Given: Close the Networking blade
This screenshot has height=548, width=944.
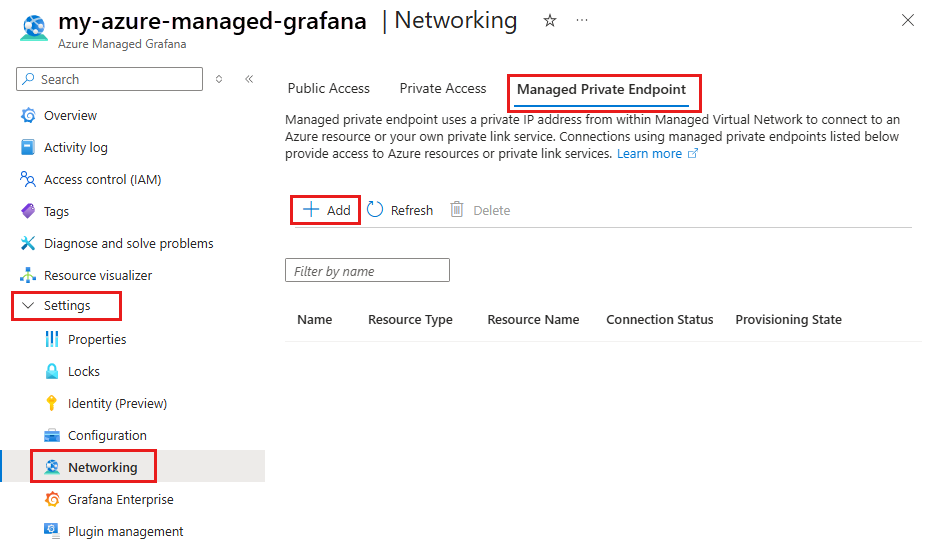Looking at the screenshot, I should click(907, 20).
